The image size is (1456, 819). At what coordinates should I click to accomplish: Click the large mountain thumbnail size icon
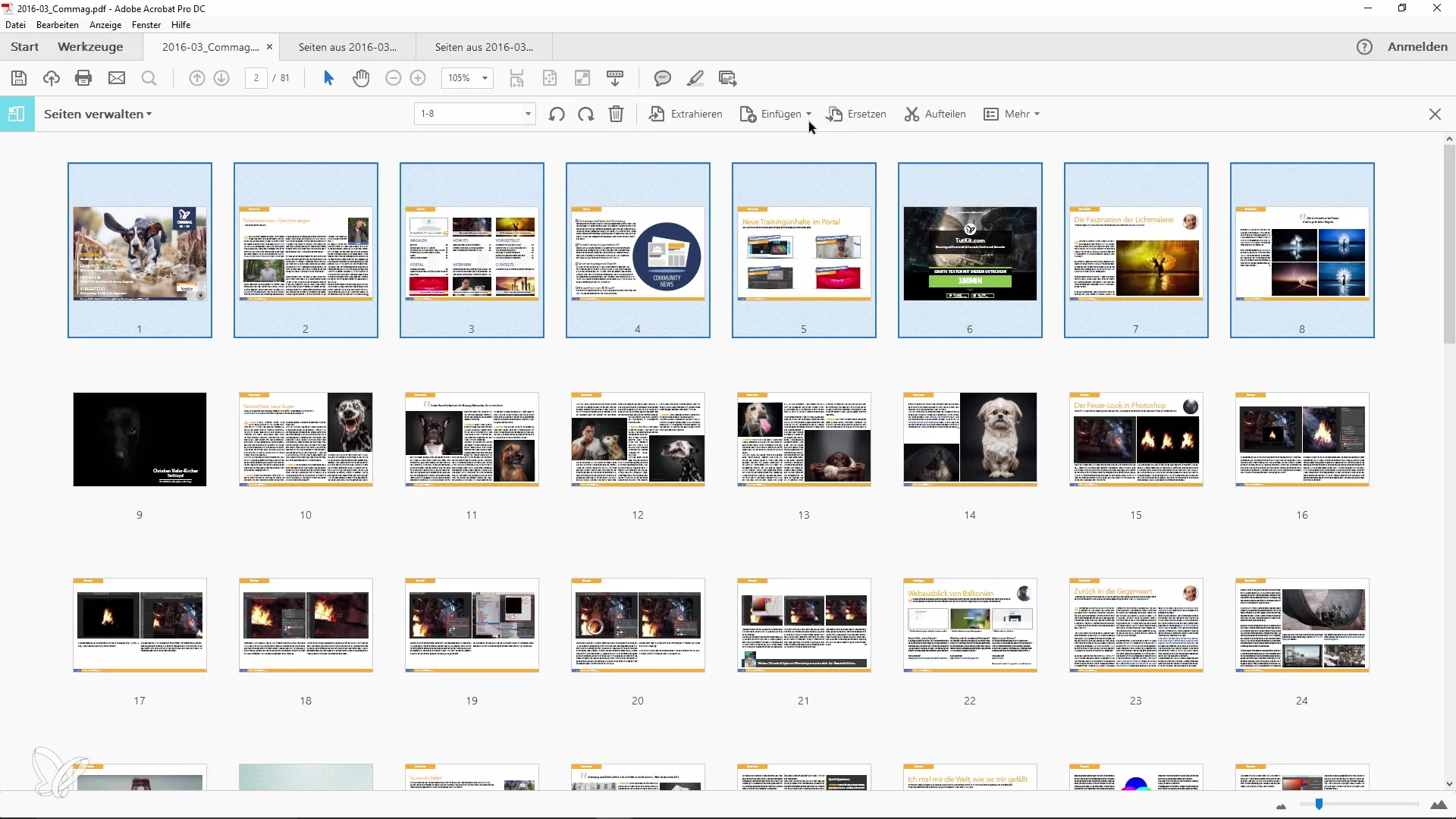point(1439,805)
